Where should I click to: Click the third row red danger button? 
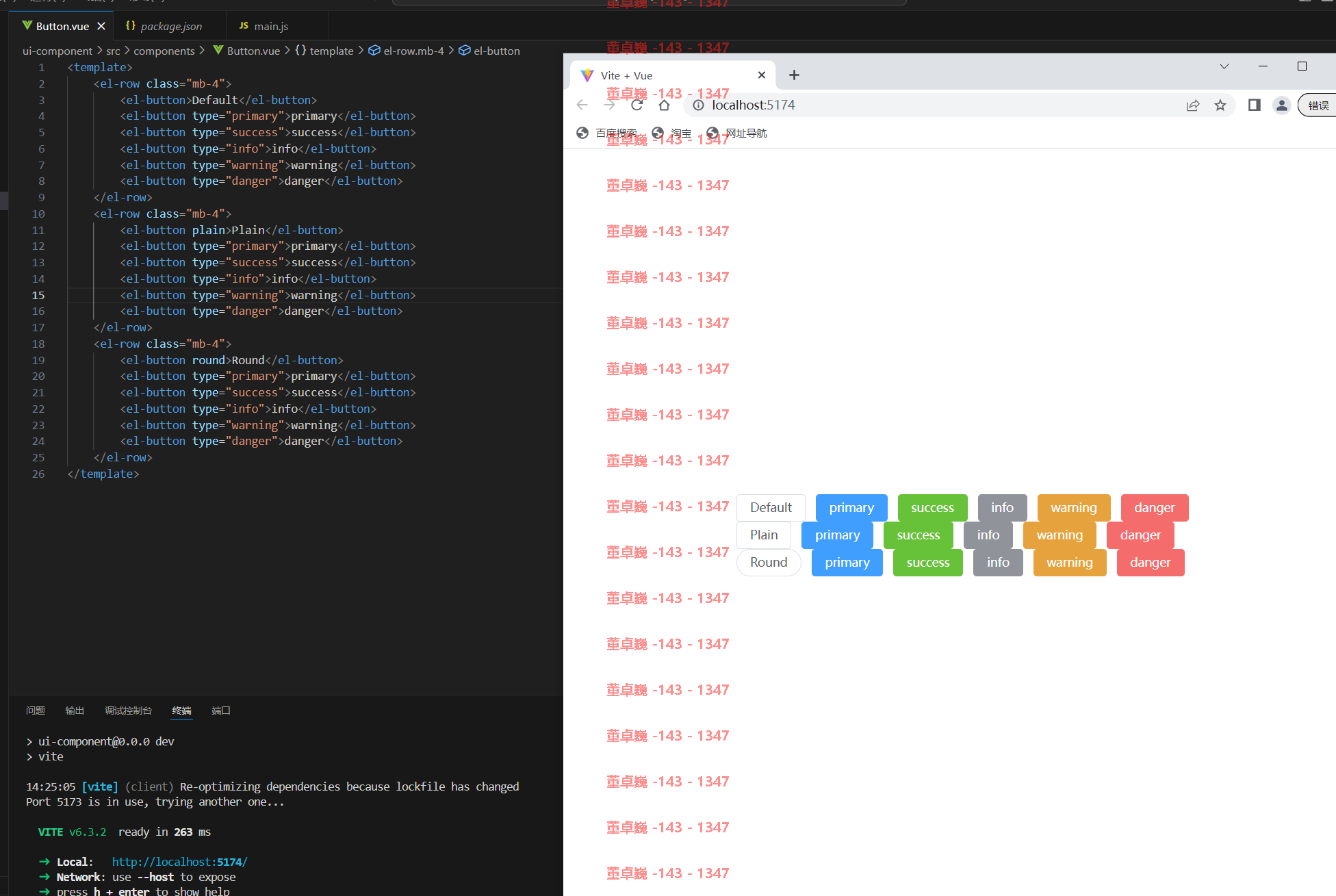pos(1151,563)
